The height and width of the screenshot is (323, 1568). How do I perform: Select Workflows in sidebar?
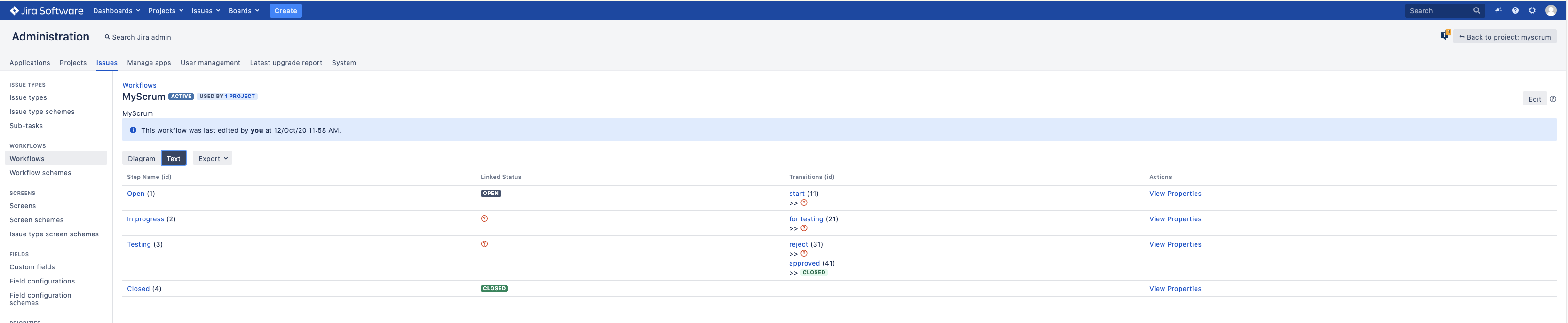pyautogui.click(x=55, y=159)
